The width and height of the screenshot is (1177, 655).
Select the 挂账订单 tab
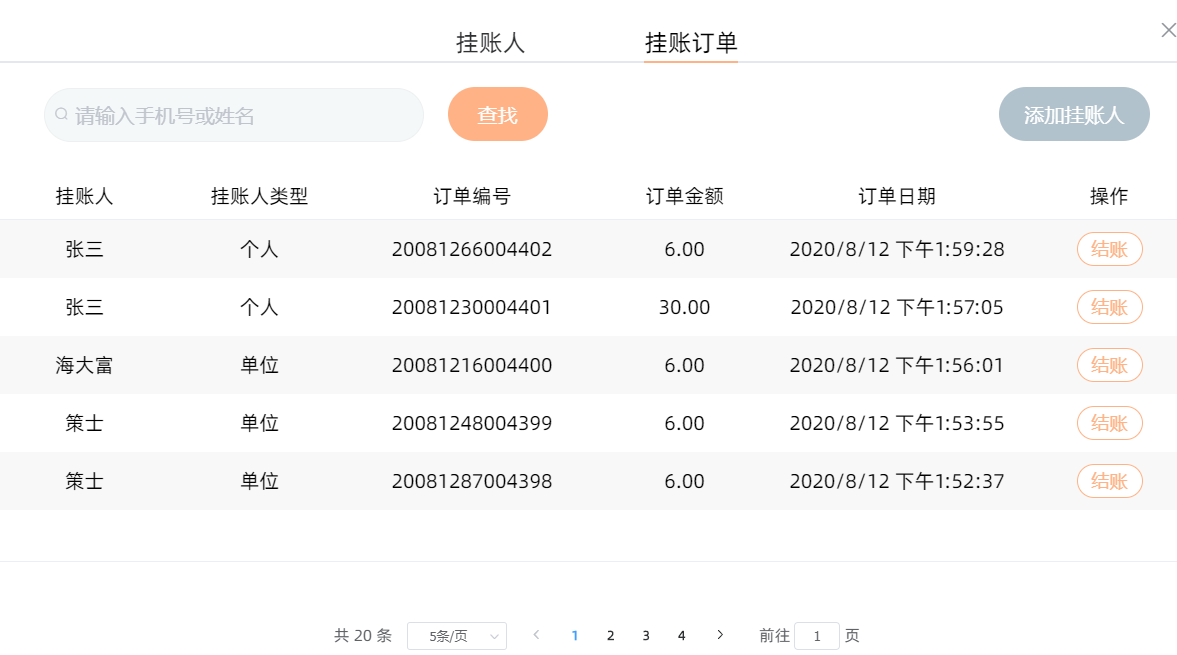[691, 43]
